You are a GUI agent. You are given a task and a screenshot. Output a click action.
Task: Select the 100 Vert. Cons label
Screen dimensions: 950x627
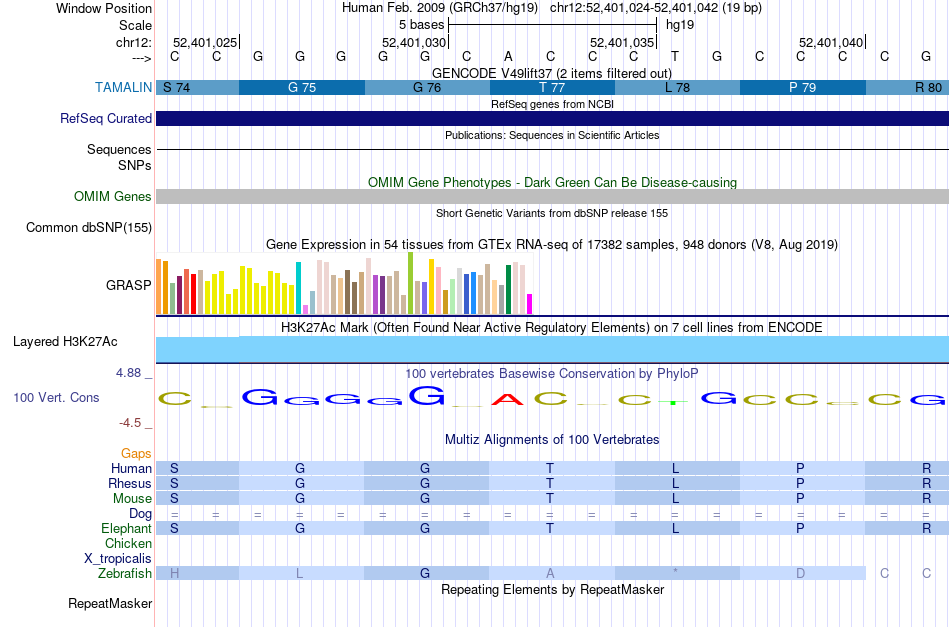click(x=56, y=397)
